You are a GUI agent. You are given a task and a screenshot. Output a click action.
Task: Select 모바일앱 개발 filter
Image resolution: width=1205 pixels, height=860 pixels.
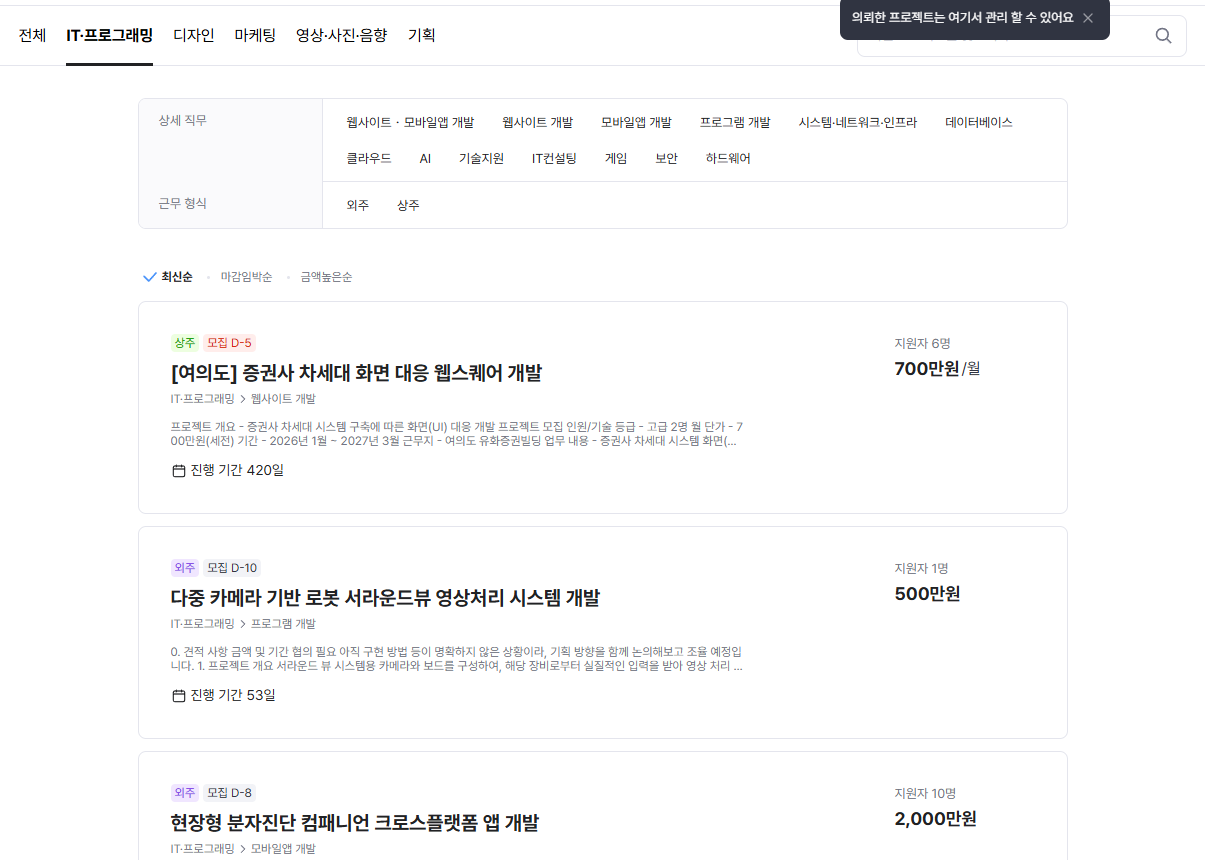pyautogui.click(x=636, y=122)
